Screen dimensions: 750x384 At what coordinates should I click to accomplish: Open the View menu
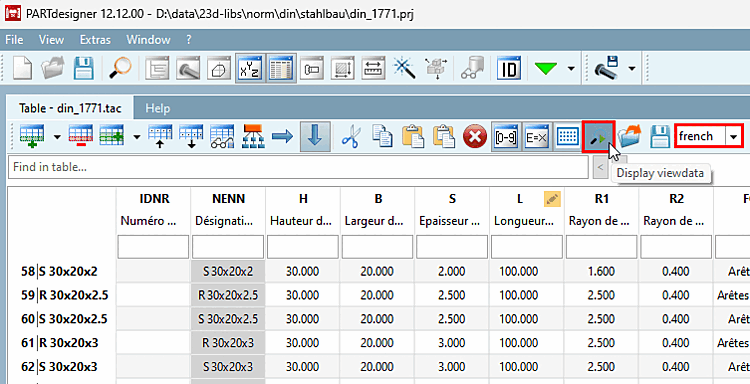pyautogui.click(x=51, y=40)
